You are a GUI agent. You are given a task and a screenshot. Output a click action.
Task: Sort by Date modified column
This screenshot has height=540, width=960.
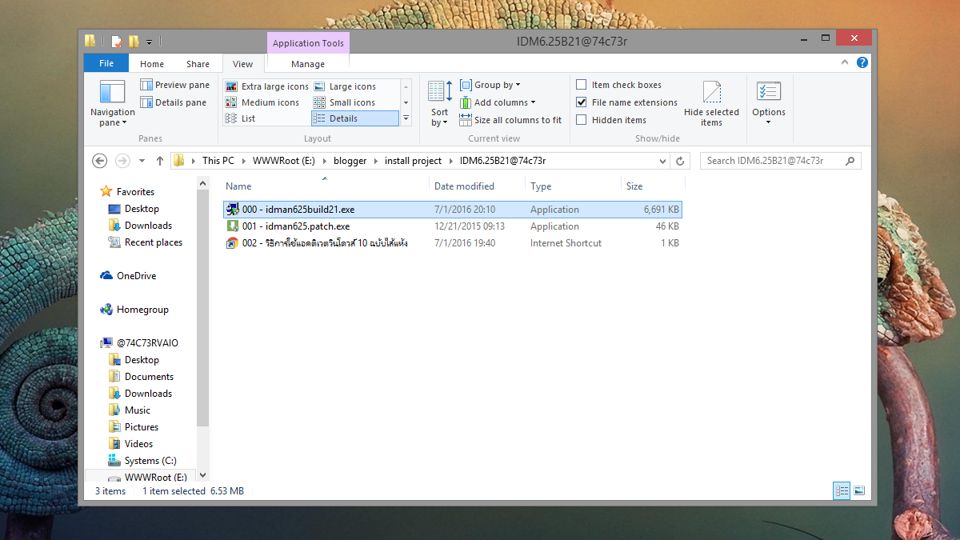click(477, 186)
